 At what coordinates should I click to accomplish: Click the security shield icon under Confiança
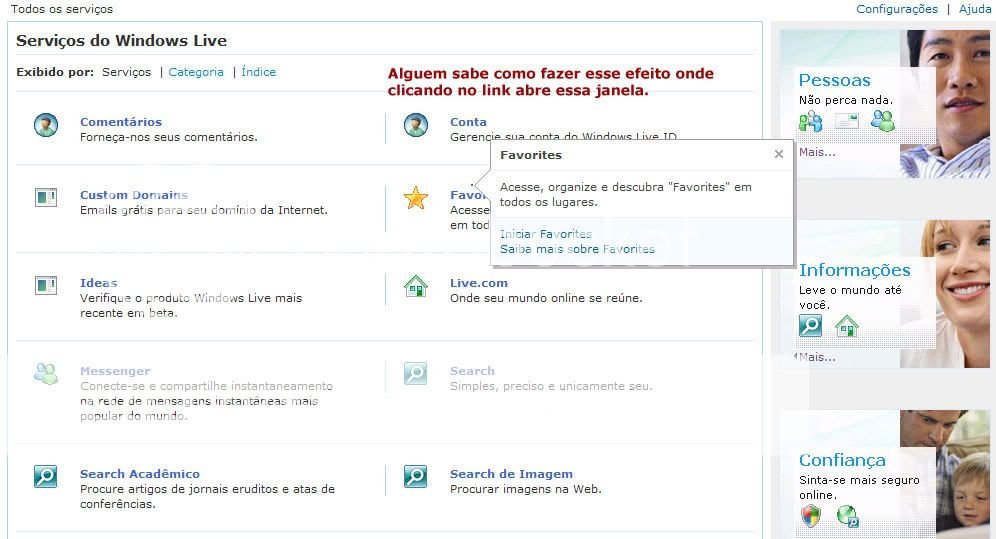click(x=811, y=516)
